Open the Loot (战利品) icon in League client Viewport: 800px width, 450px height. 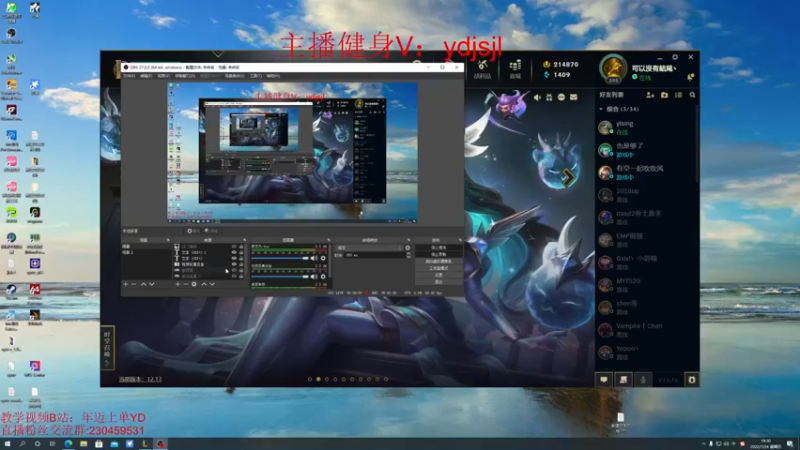point(482,69)
